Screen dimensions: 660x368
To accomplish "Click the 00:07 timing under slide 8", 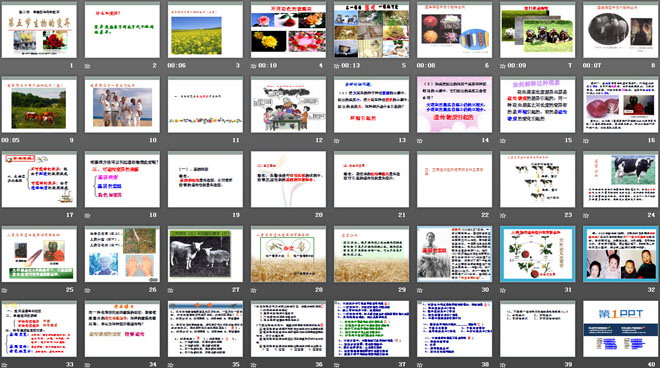I will point(592,66).
